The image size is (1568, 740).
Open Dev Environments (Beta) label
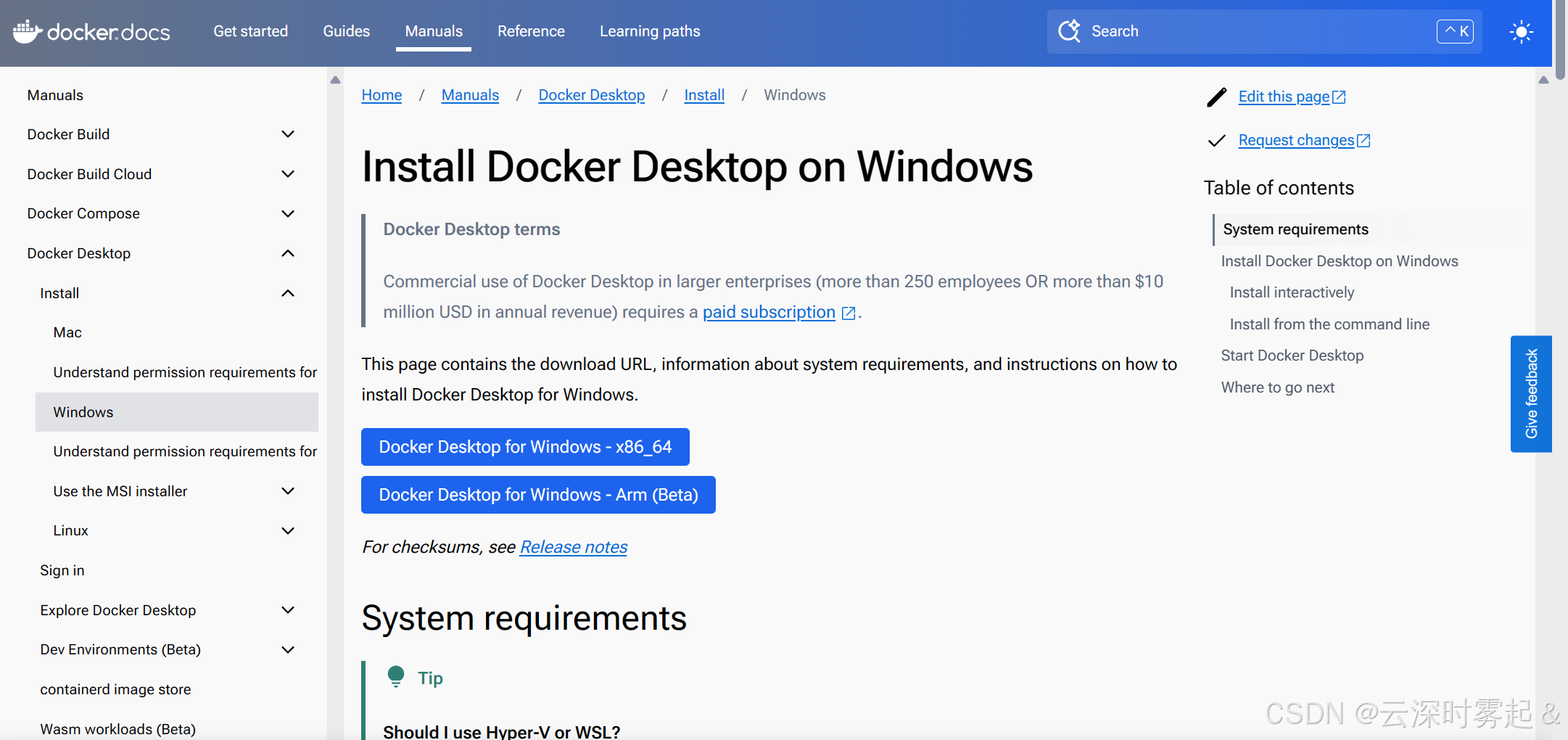click(x=120, y=649)
